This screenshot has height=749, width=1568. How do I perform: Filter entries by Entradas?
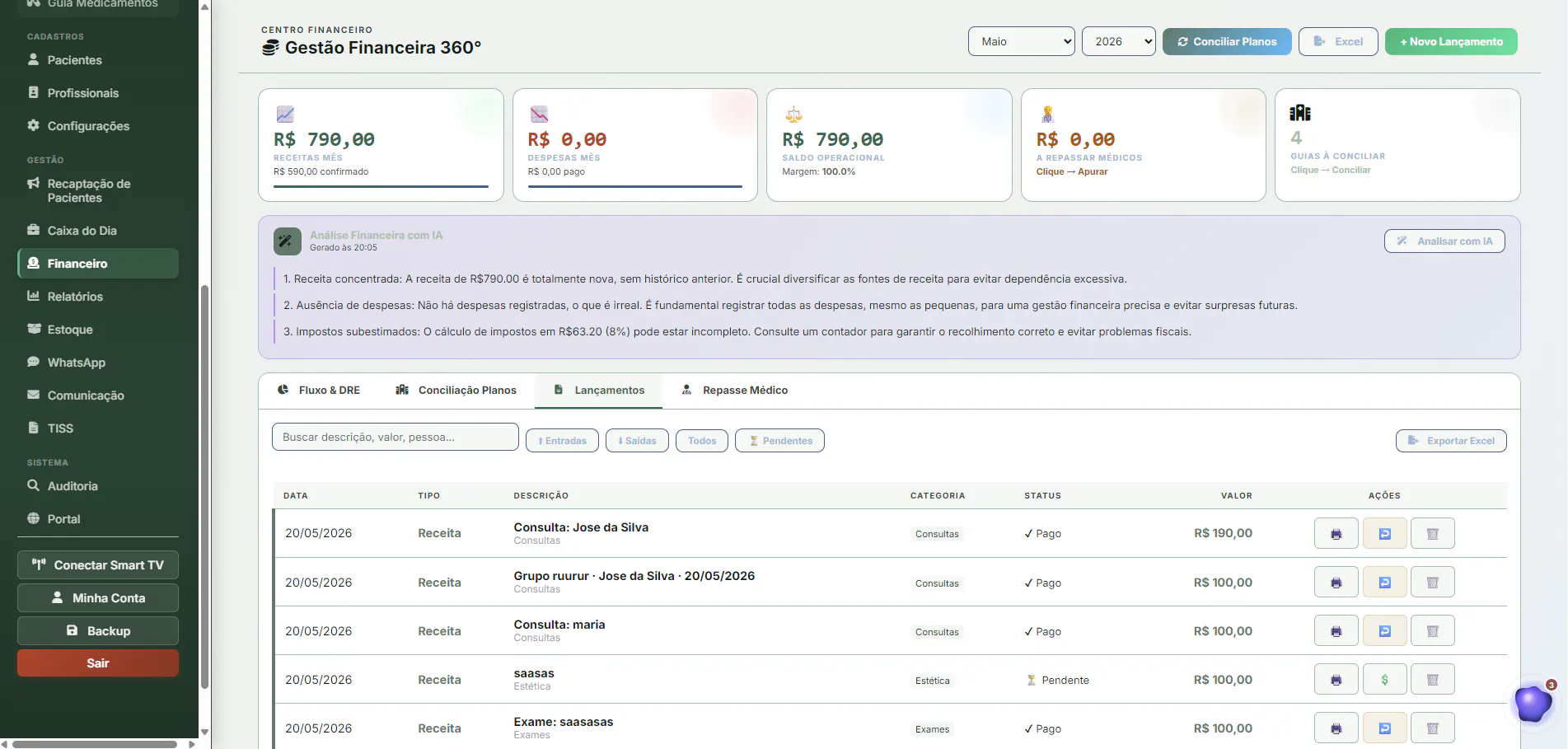(x=562, y=441)
